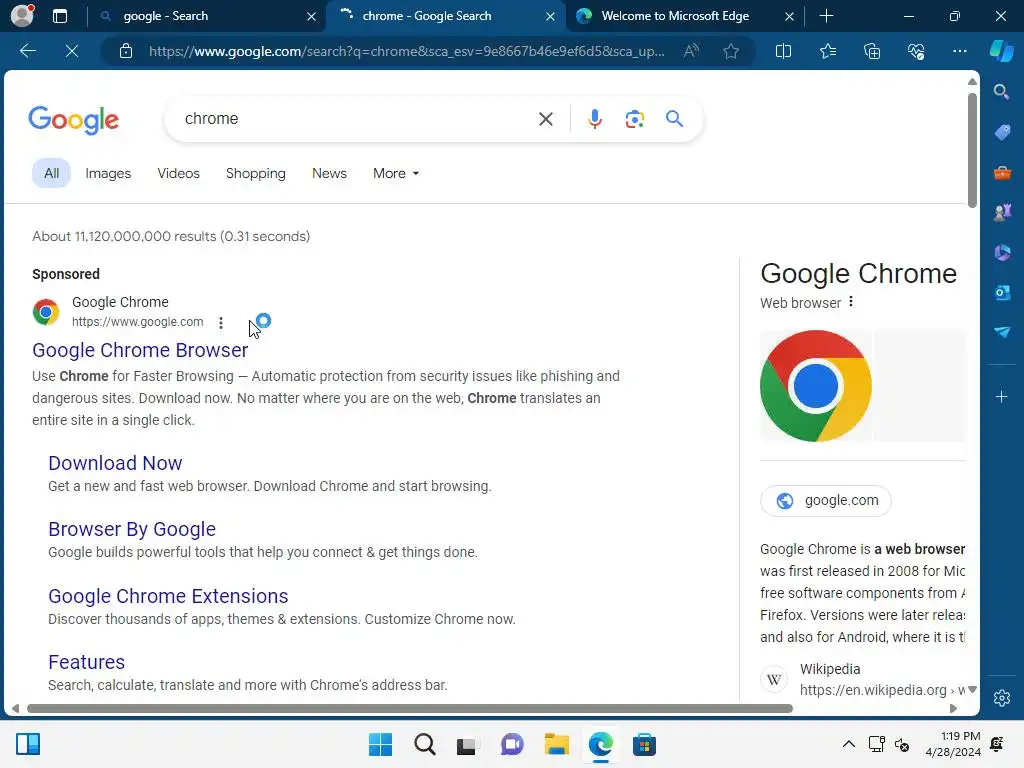
Task: Open the Favorites list
Action: coord(827,51)
